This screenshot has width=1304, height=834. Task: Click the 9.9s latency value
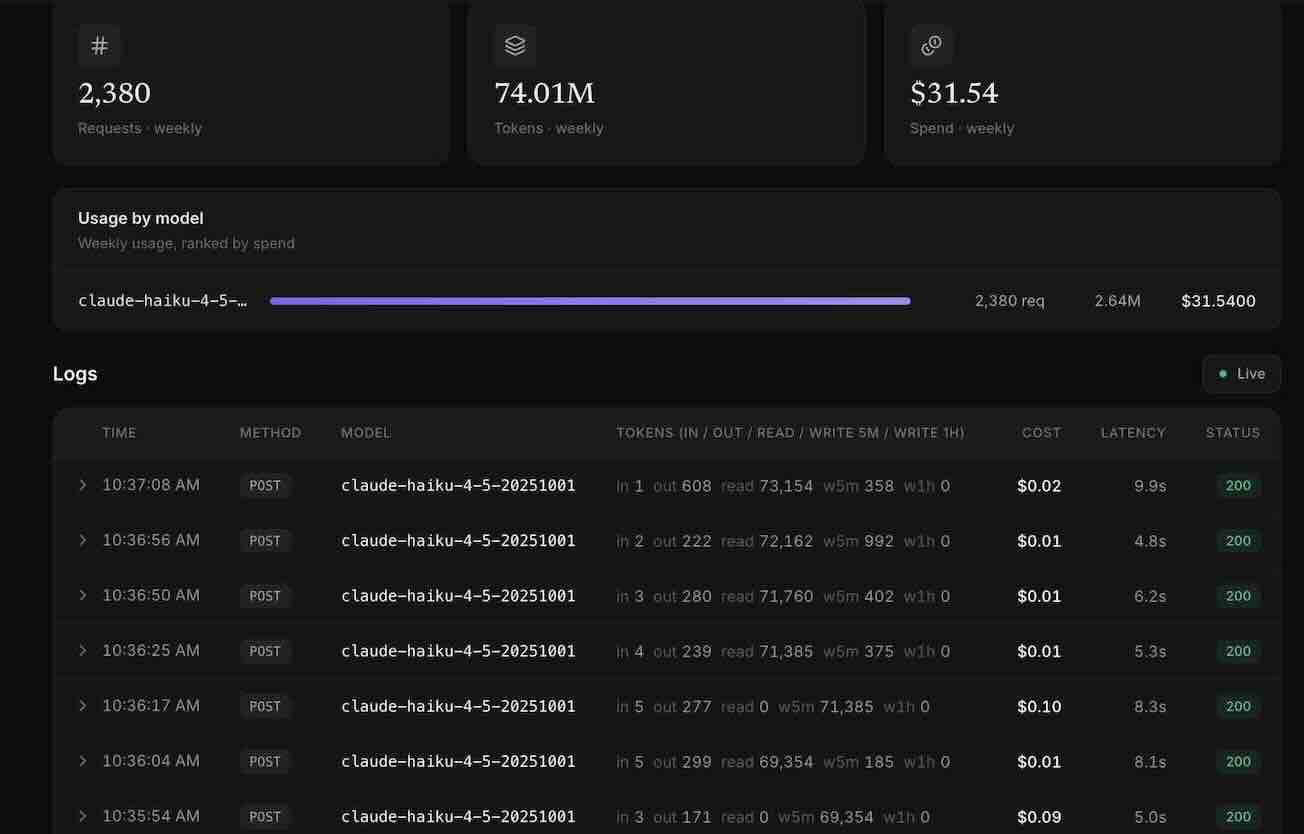1150,486
